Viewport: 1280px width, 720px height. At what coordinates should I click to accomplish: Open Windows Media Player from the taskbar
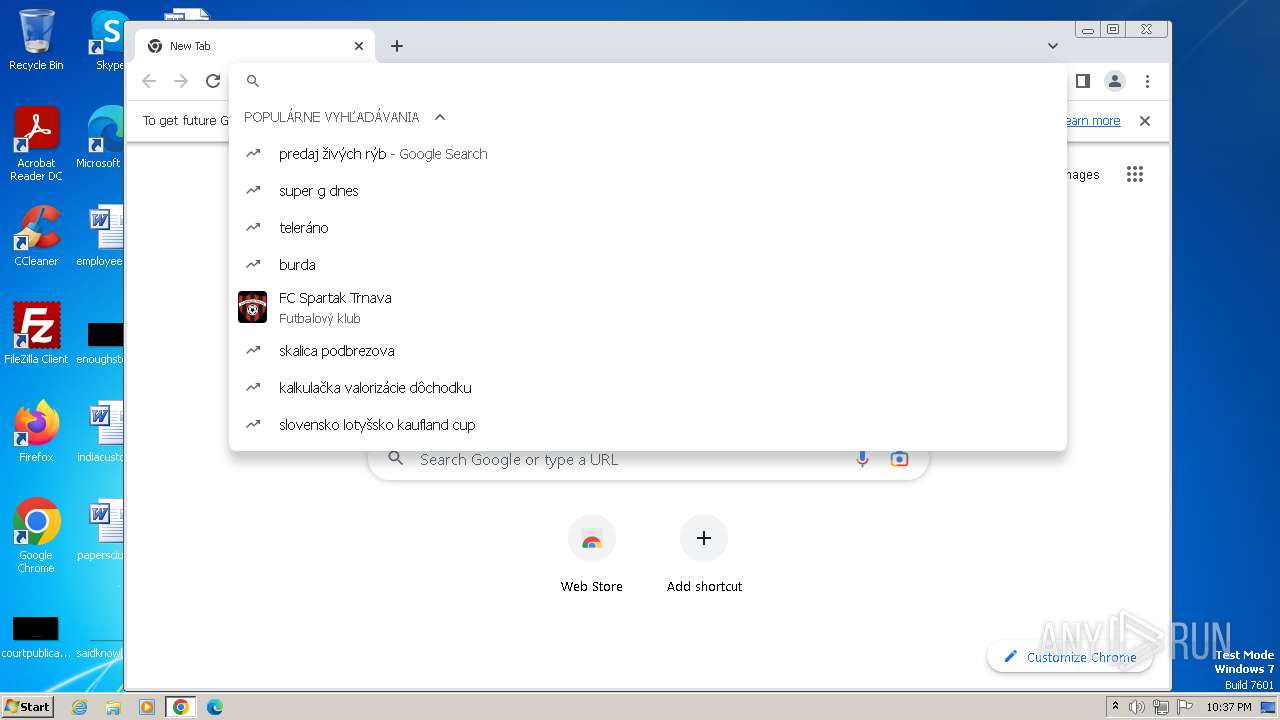pyautogui.click(x=147, y=707)
